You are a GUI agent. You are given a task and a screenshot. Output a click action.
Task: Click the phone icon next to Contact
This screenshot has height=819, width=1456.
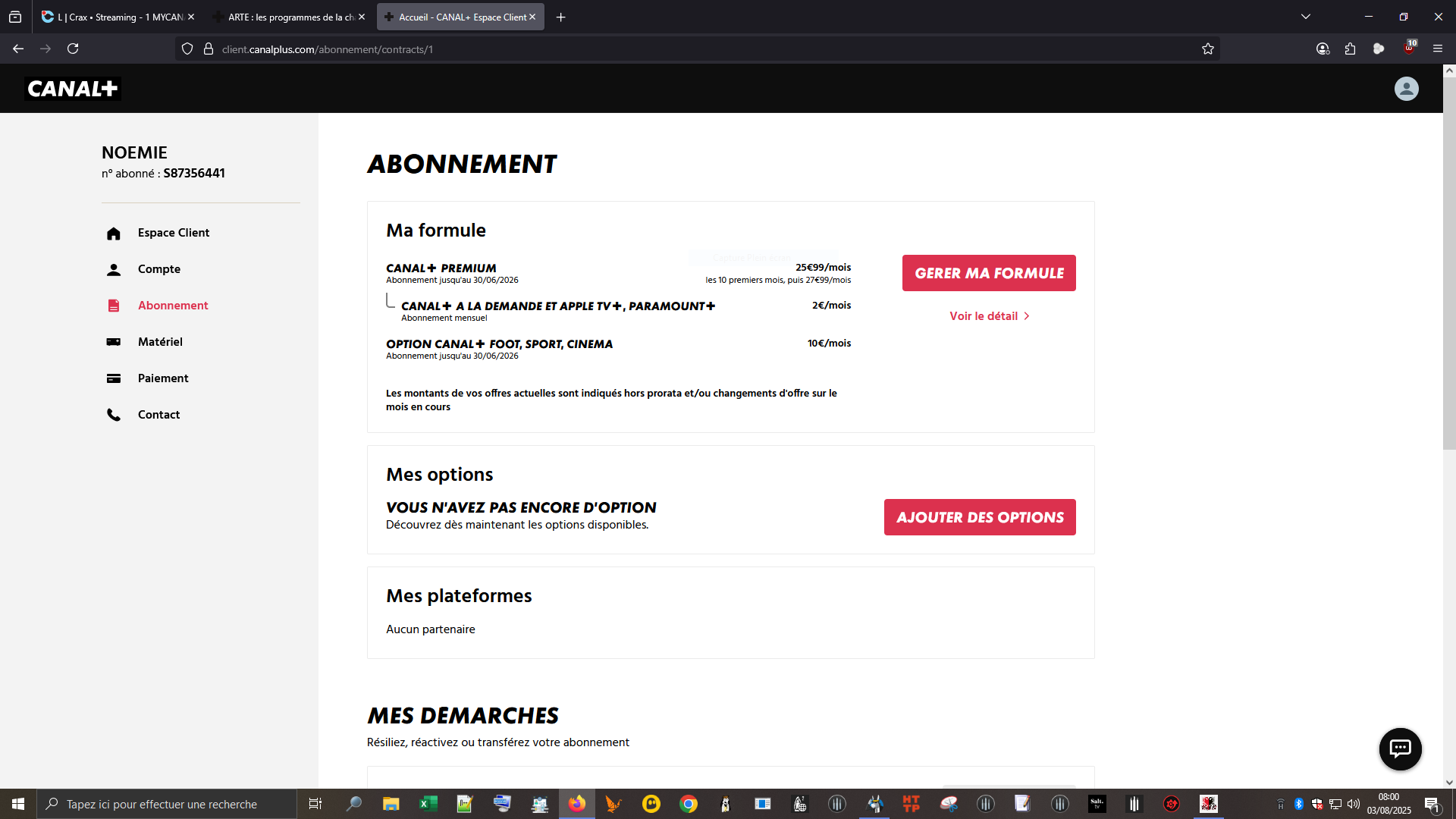[x=114, y=415]
